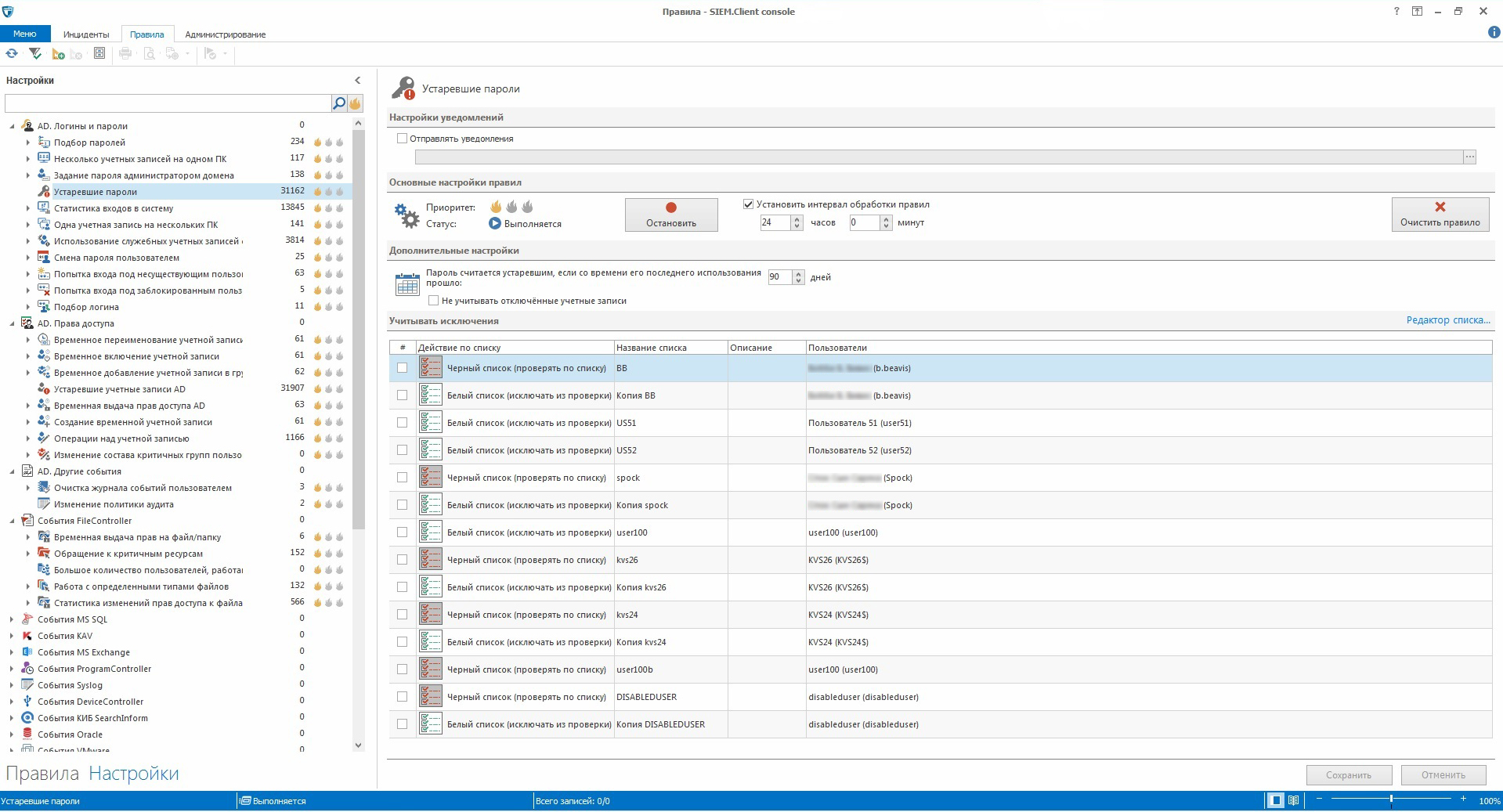Viewport: 1503px width, 812px height.
Task: Open the notification recipients ellipsis button
Action: point(1469,157)
